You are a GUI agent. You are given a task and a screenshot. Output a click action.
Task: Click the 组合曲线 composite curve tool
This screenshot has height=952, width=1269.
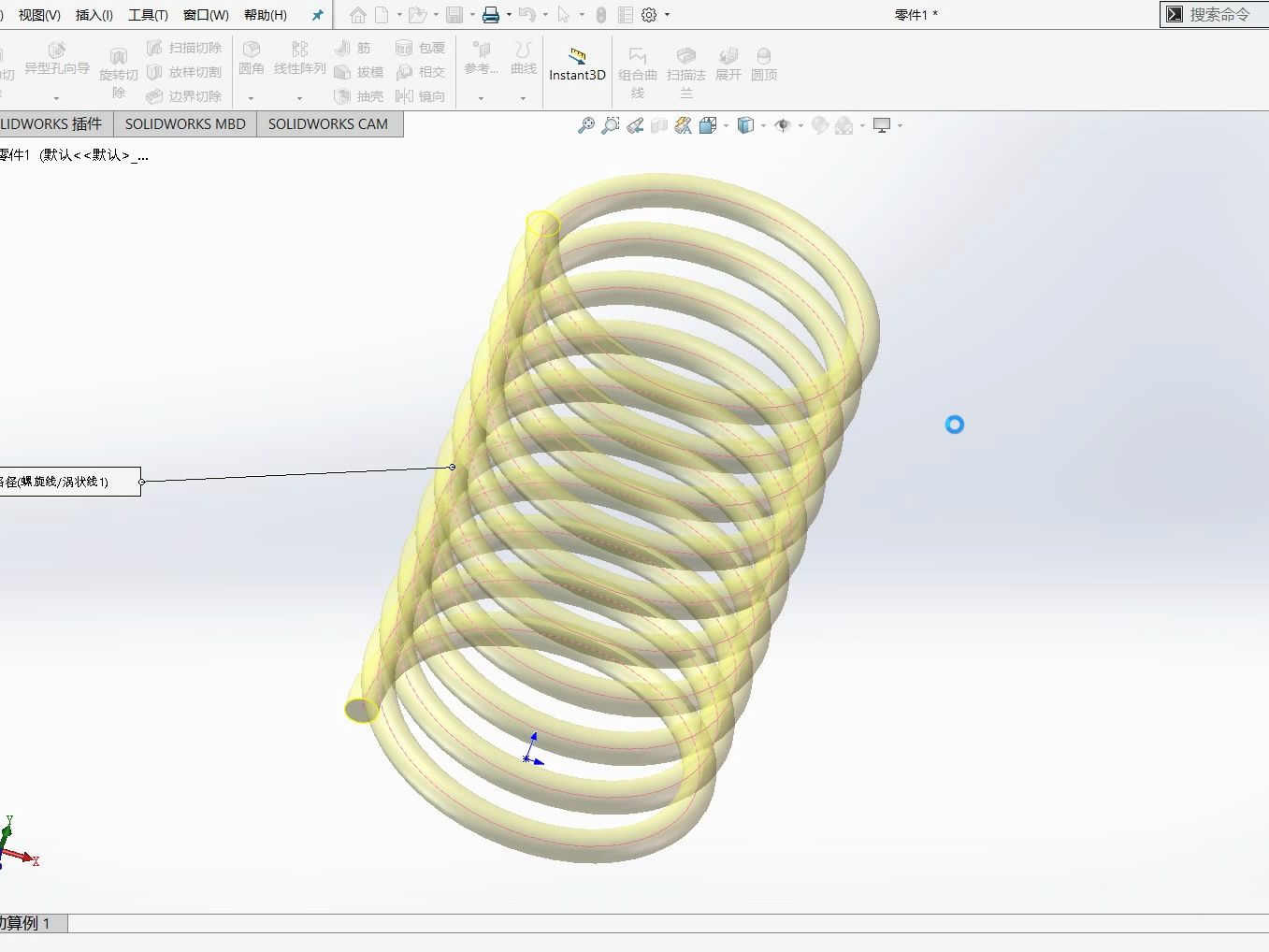[x=638, y=73]
